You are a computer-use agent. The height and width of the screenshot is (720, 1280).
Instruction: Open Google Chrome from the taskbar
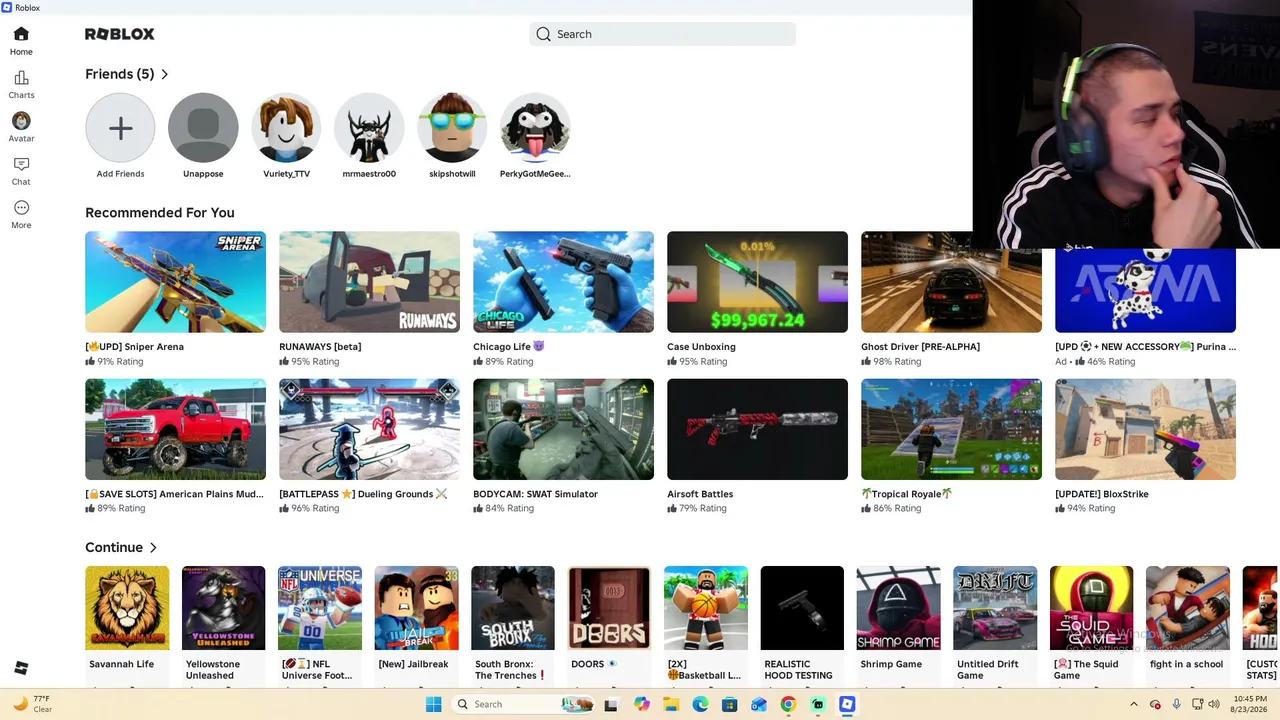(788, 704)
